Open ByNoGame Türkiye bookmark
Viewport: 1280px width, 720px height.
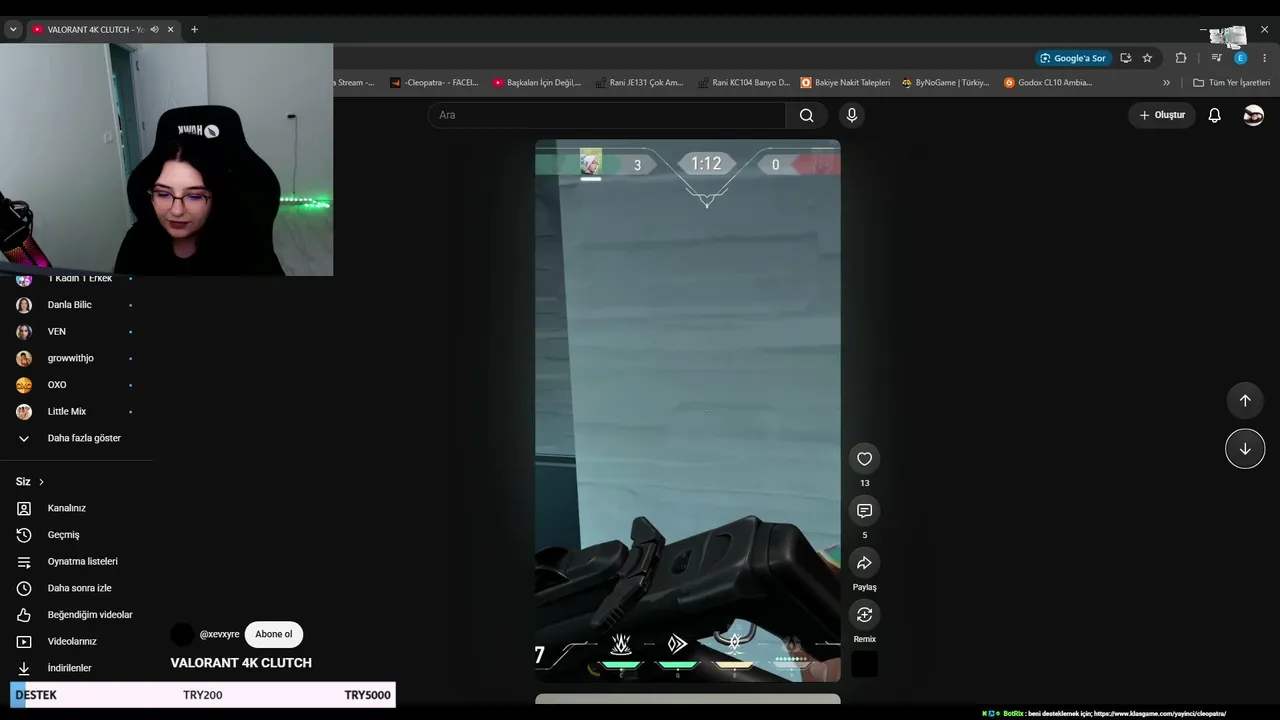click(945, 83)
